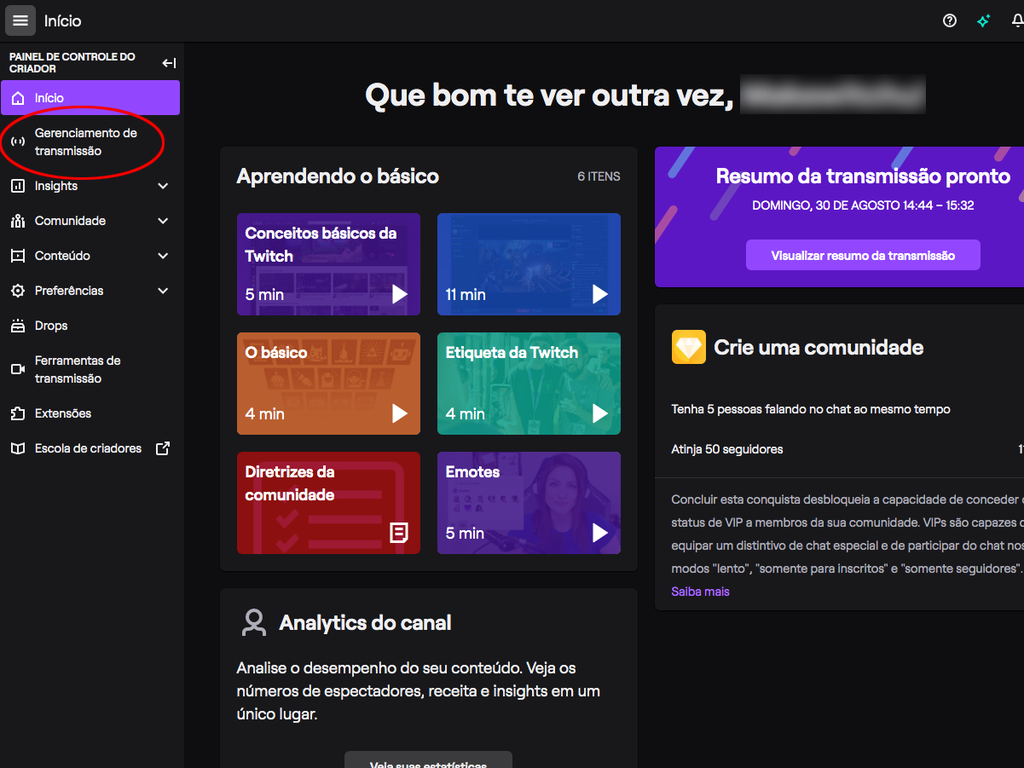Image resolution: width=1024 pixels, height=768 pixels.
Task: Open the O básico orange card
Action: 328,383
